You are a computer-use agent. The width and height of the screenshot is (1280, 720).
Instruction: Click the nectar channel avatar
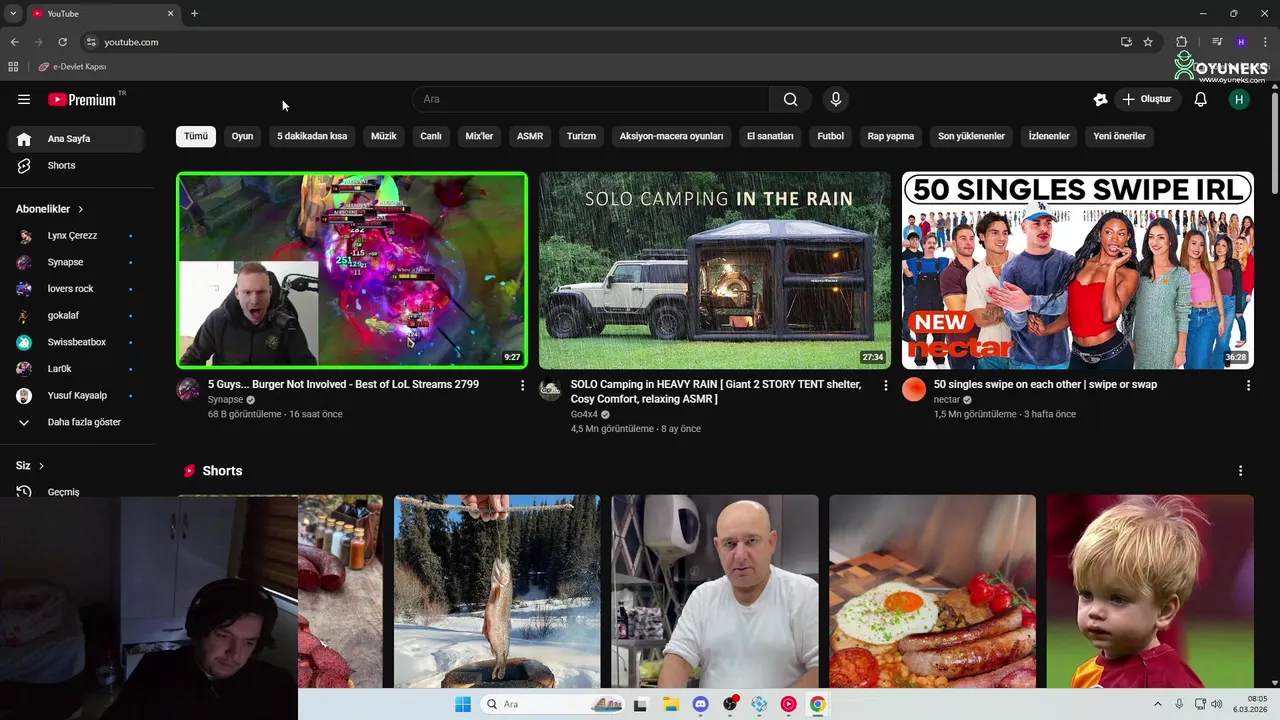[x=914, y=389]
